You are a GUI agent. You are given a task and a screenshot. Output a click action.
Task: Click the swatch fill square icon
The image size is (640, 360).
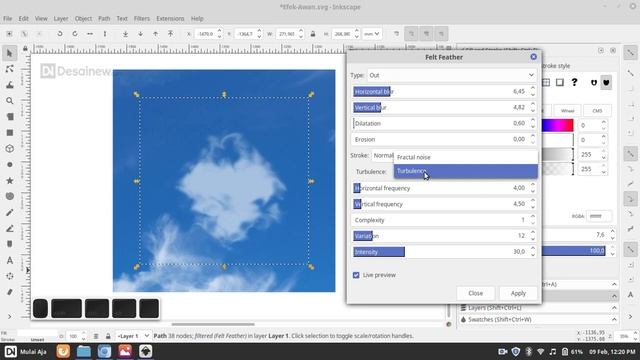(x=560, y=82)
